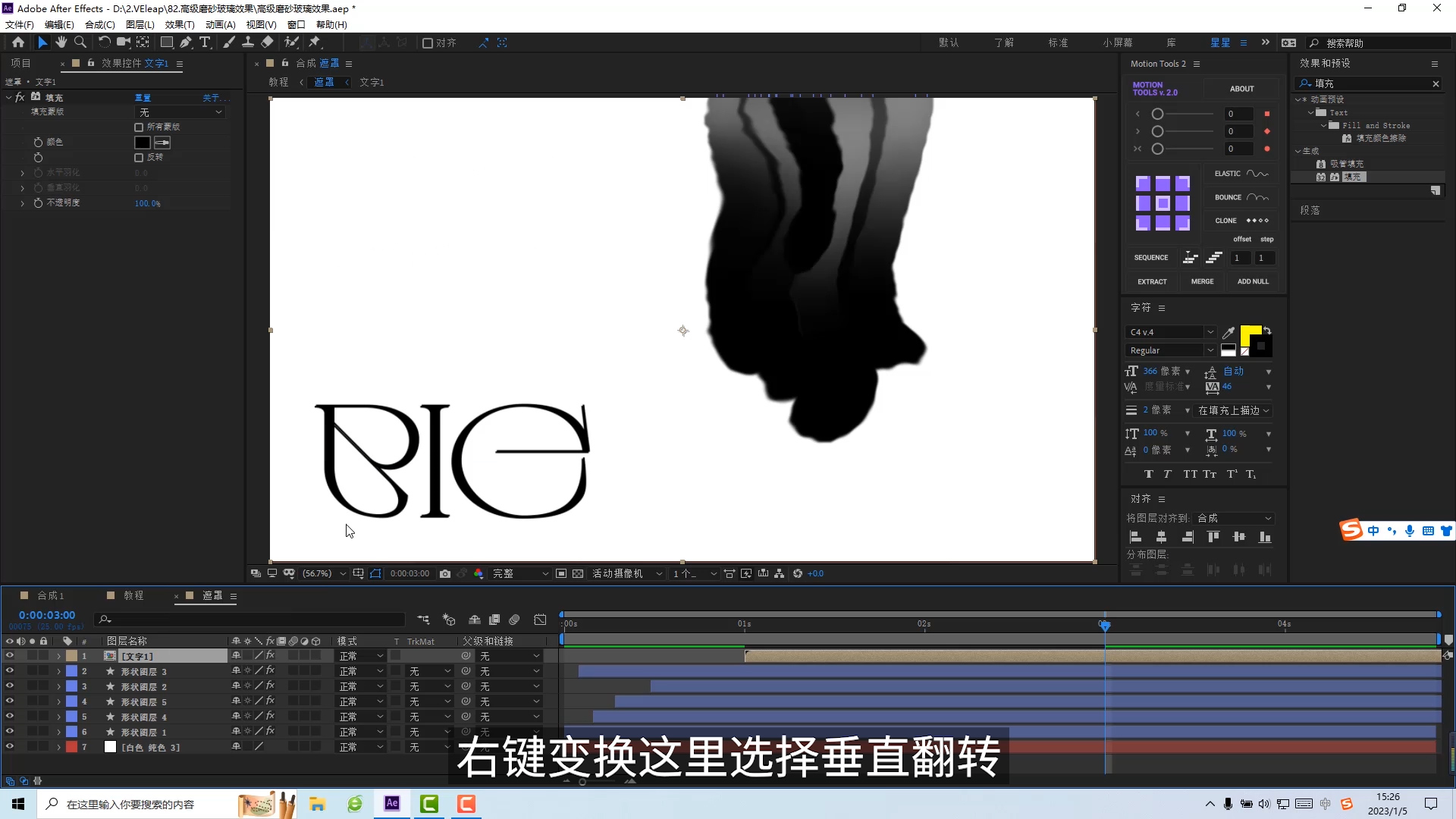Image resolution: width=1456 pixels, height=819 pixels.
Task: Open the font family C4 v.4 dropdown
Action: pos(1171,332)
